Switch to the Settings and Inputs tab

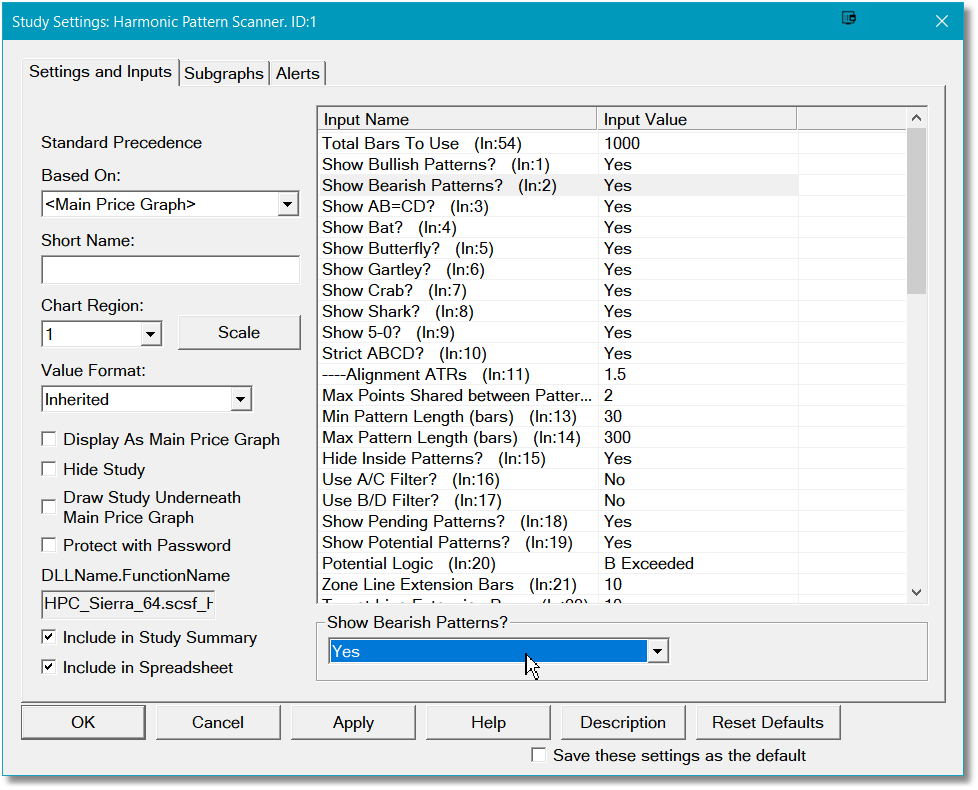click(100, 72)
